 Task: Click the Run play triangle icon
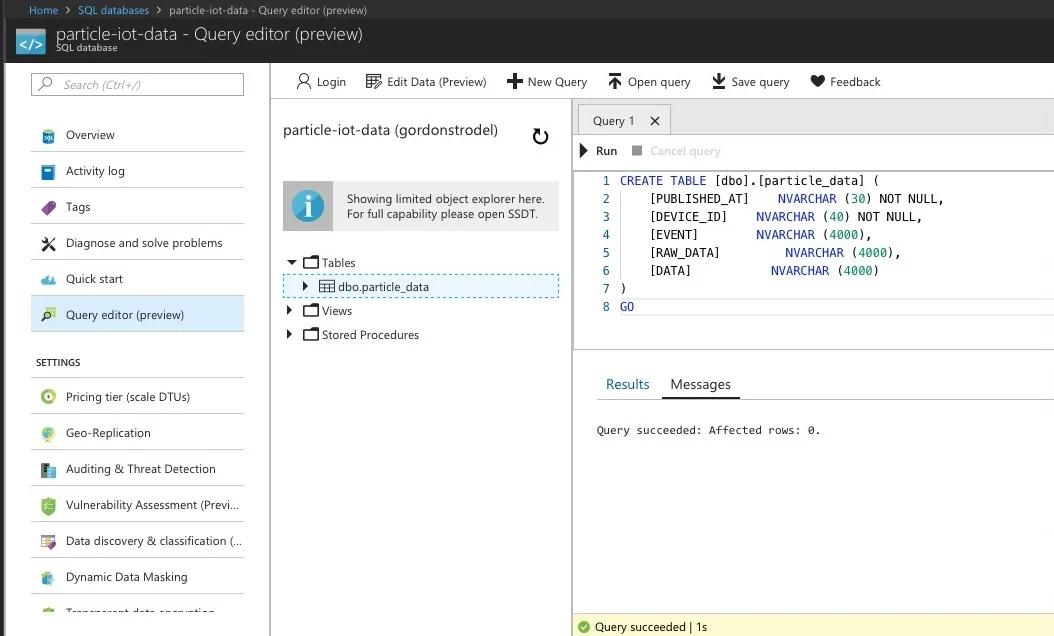point(583,151)
